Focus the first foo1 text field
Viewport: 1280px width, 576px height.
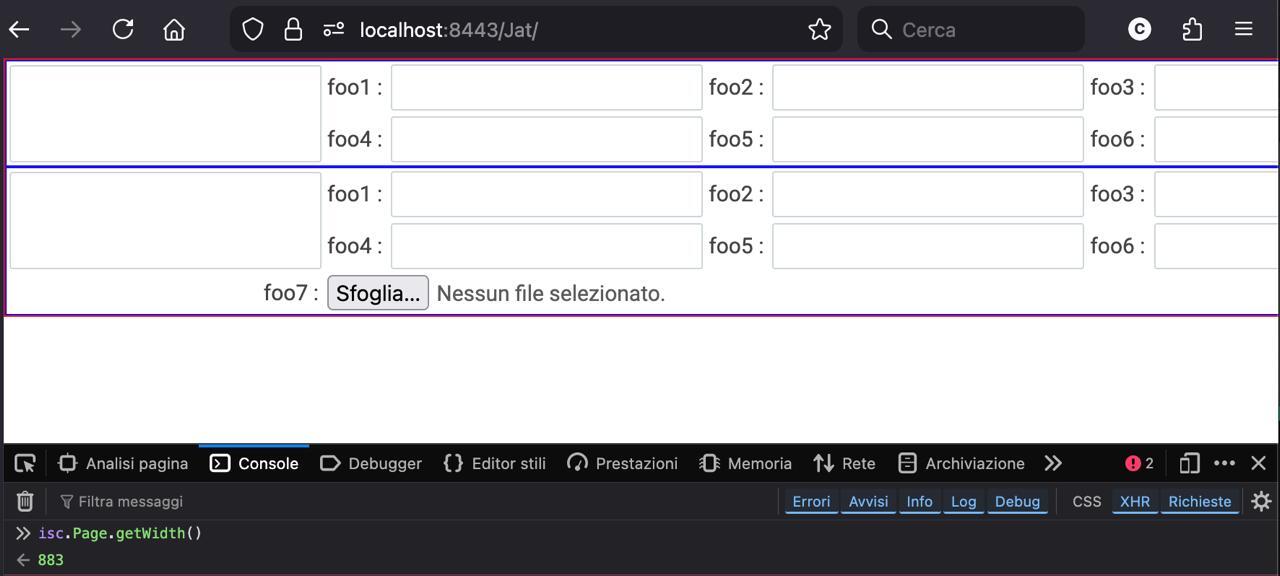[x=546, y=87]
